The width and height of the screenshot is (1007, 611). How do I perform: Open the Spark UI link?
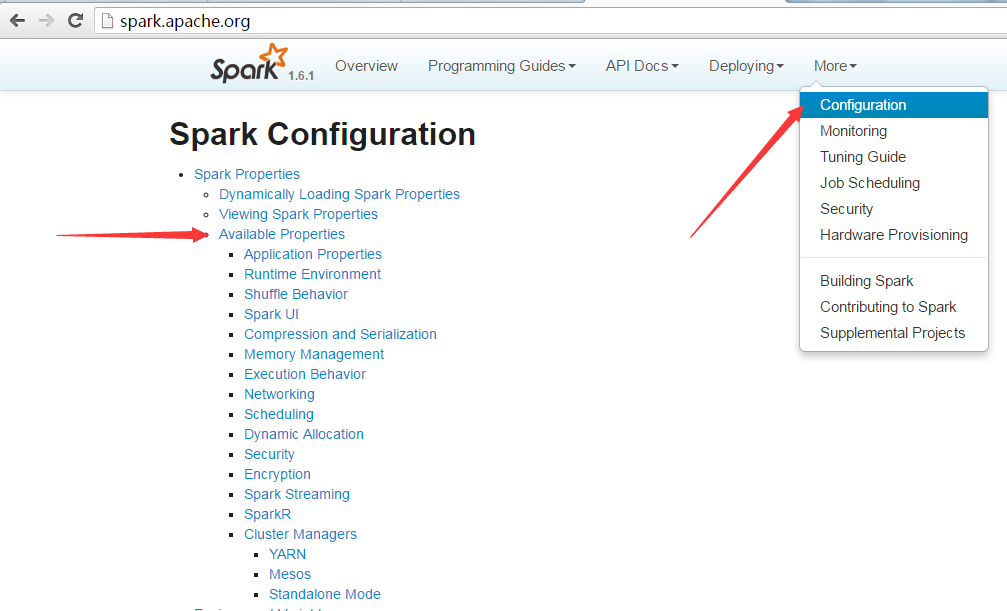[271, 314]
